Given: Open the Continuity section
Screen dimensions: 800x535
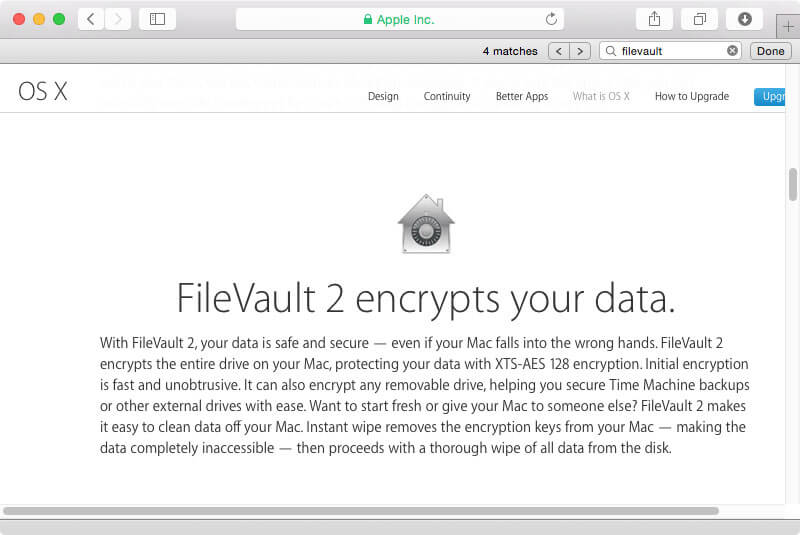Looking at the screenshot, I should click(447, 96).
